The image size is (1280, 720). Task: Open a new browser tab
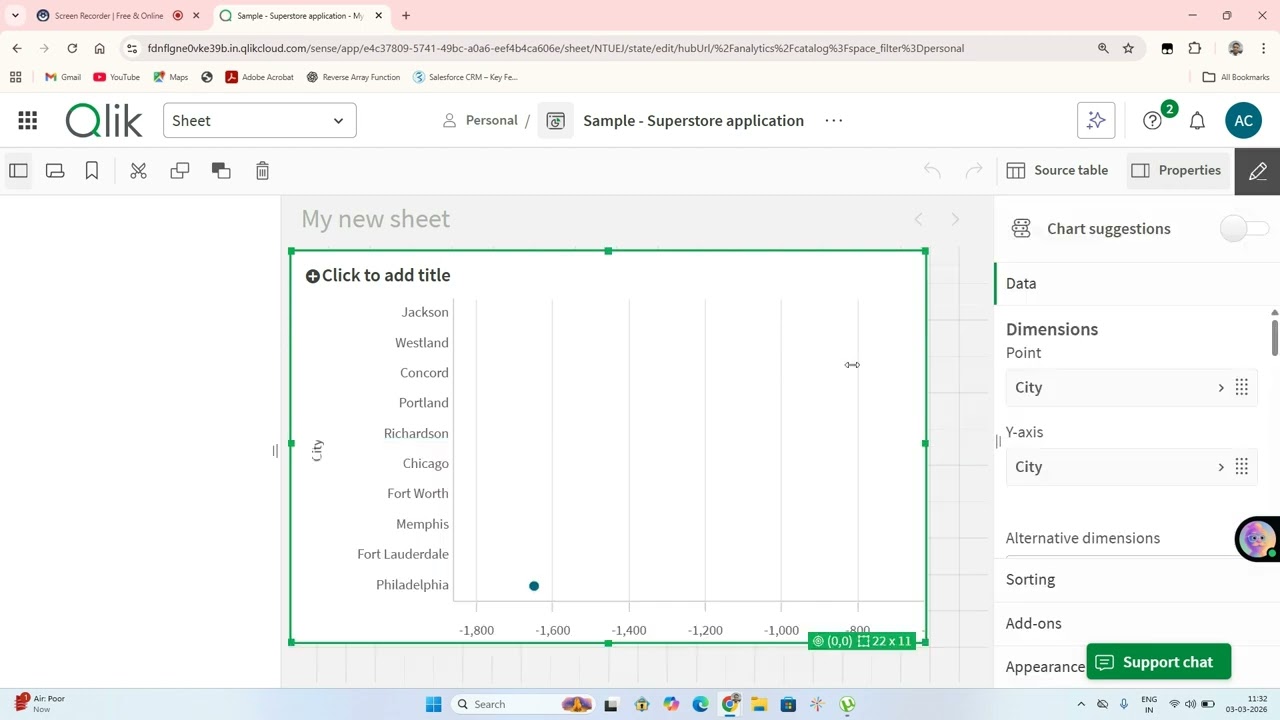pyautogui.click(x=406, y=16)
